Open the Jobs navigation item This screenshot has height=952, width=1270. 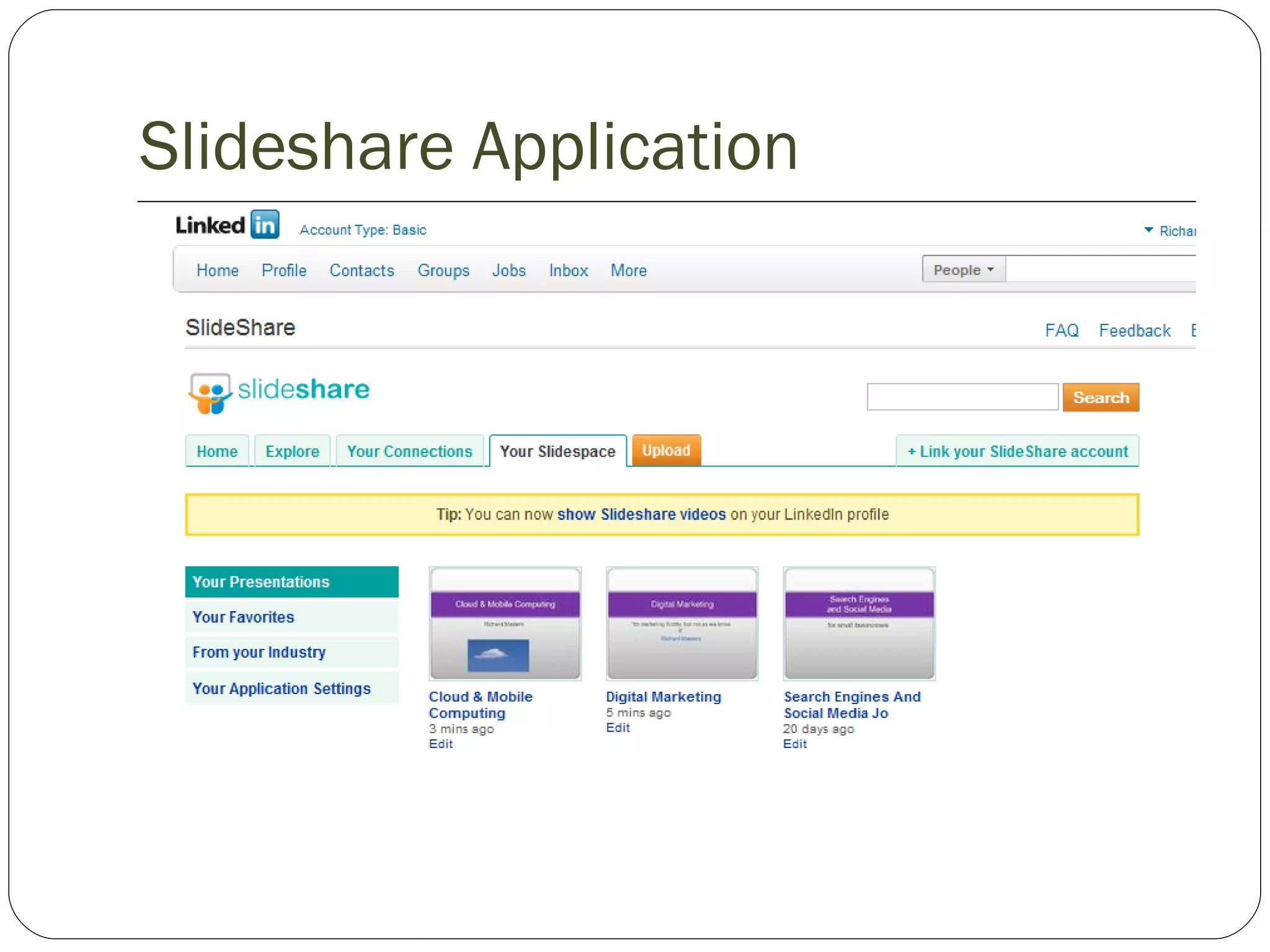click(x=509, y=270)
